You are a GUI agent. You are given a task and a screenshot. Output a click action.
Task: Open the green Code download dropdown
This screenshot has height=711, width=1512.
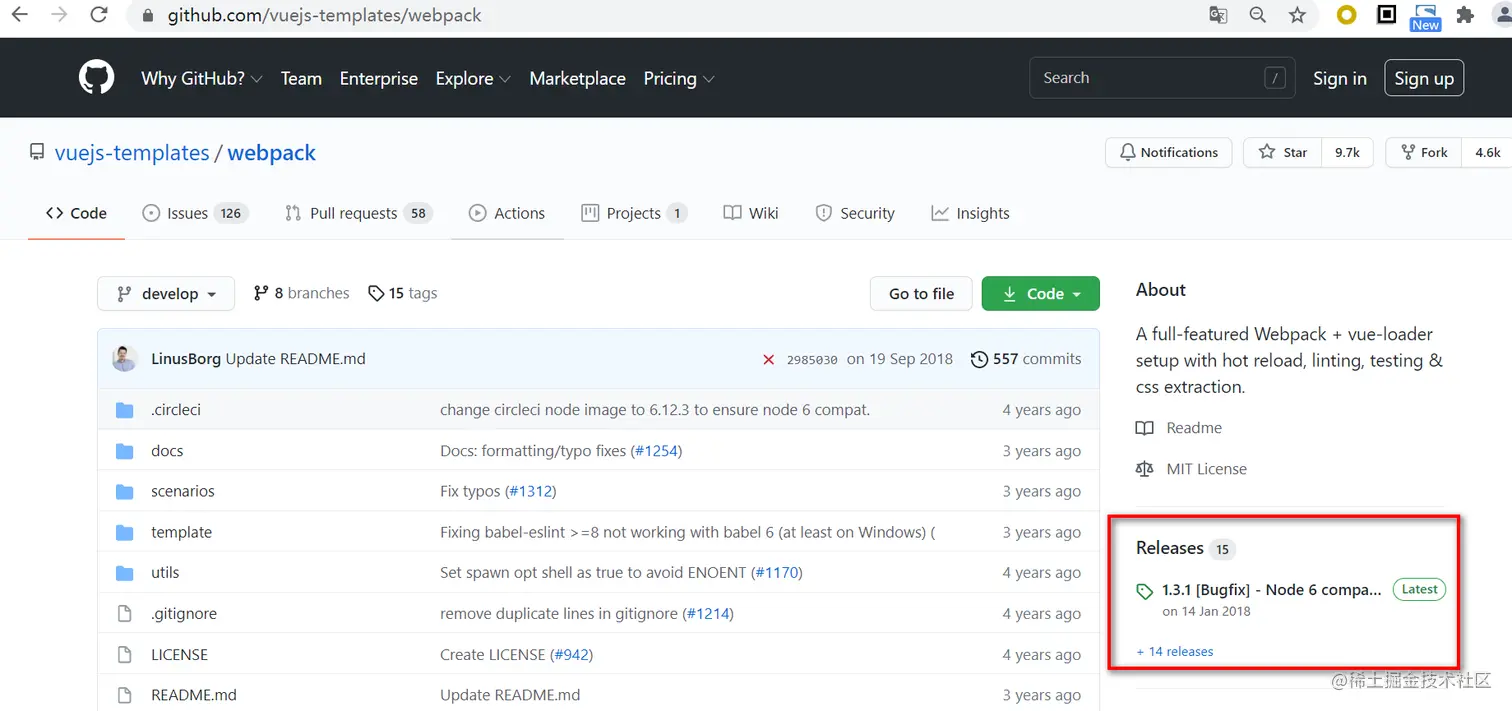click(1040, 294)
